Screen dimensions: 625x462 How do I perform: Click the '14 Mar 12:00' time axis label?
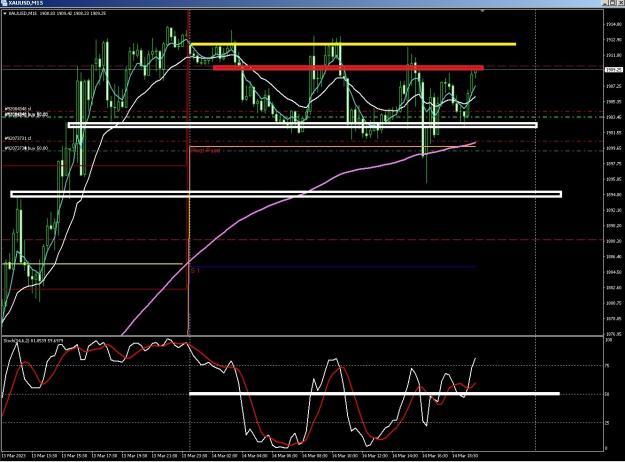pos(375,455)
